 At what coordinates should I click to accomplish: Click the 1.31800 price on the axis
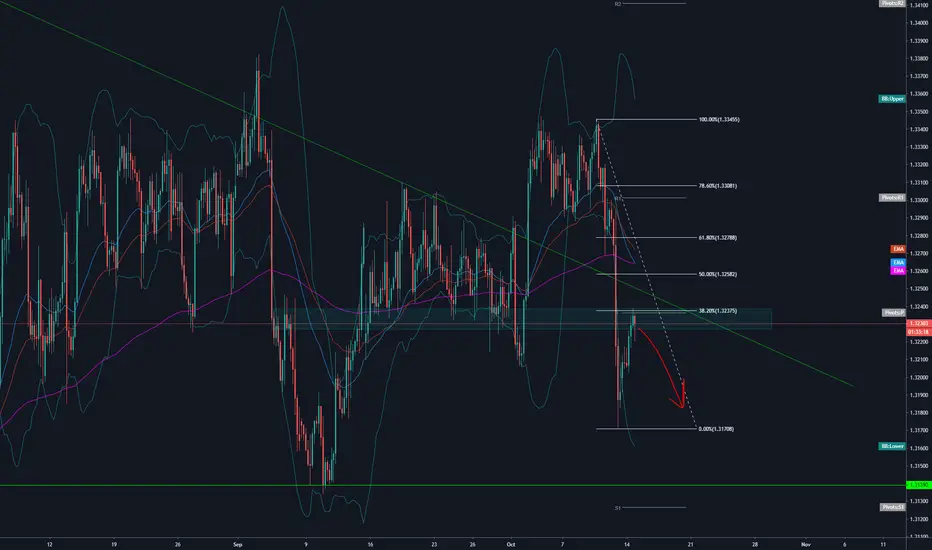coord(919,413)
